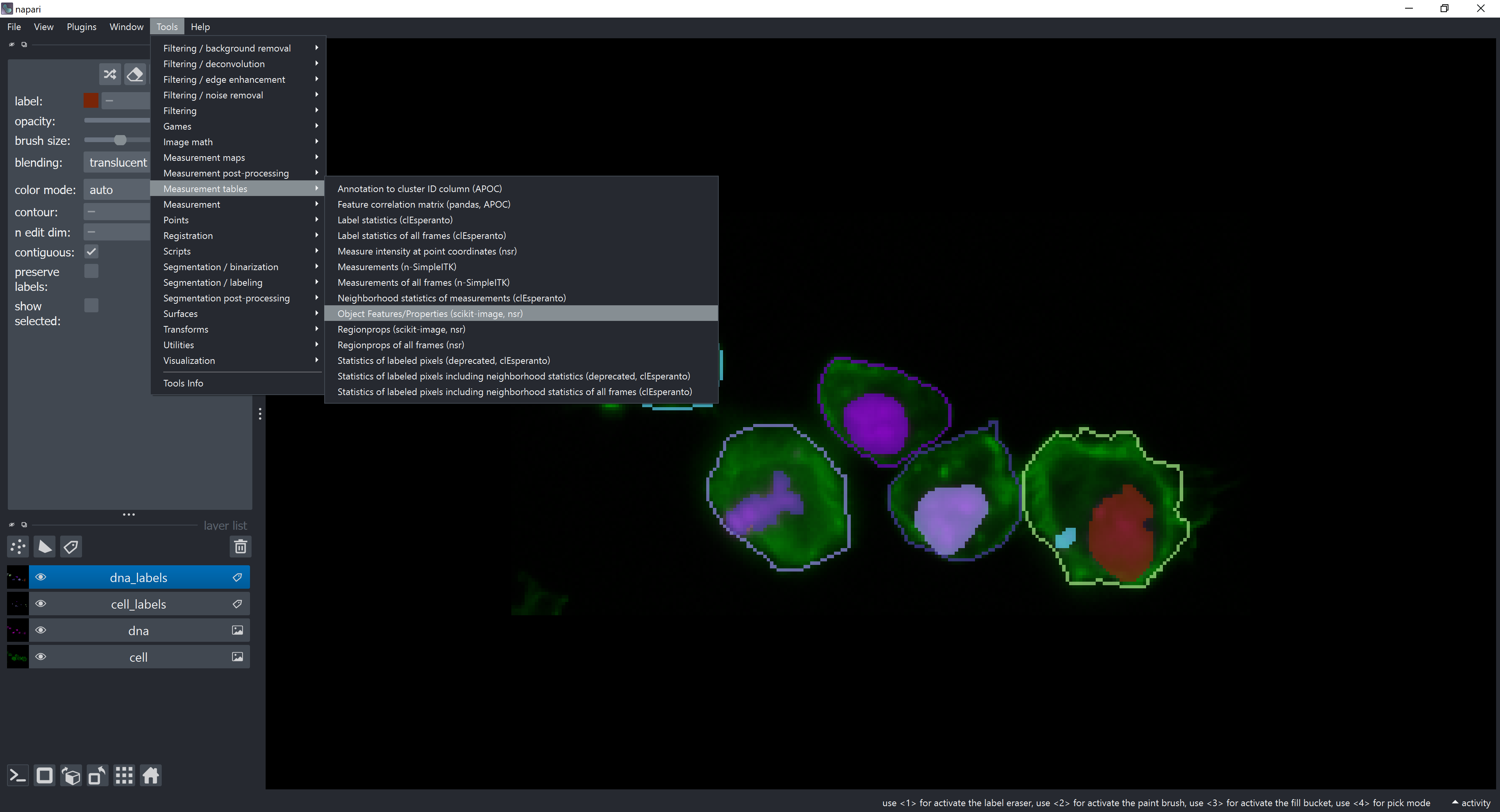Hide the cell_labels layer
The height and width of the screenshot is (812, 1500).
(41, 604)
